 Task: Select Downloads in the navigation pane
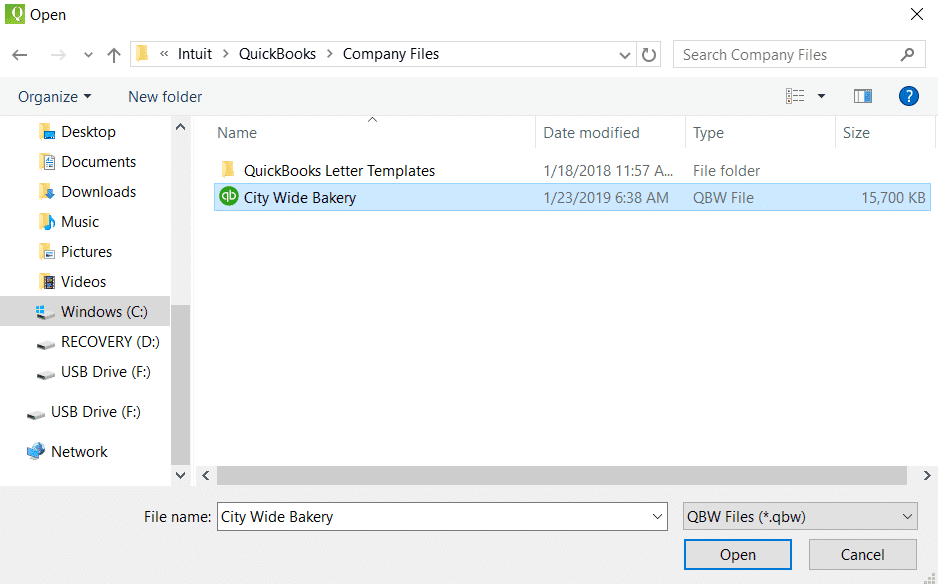99,191
